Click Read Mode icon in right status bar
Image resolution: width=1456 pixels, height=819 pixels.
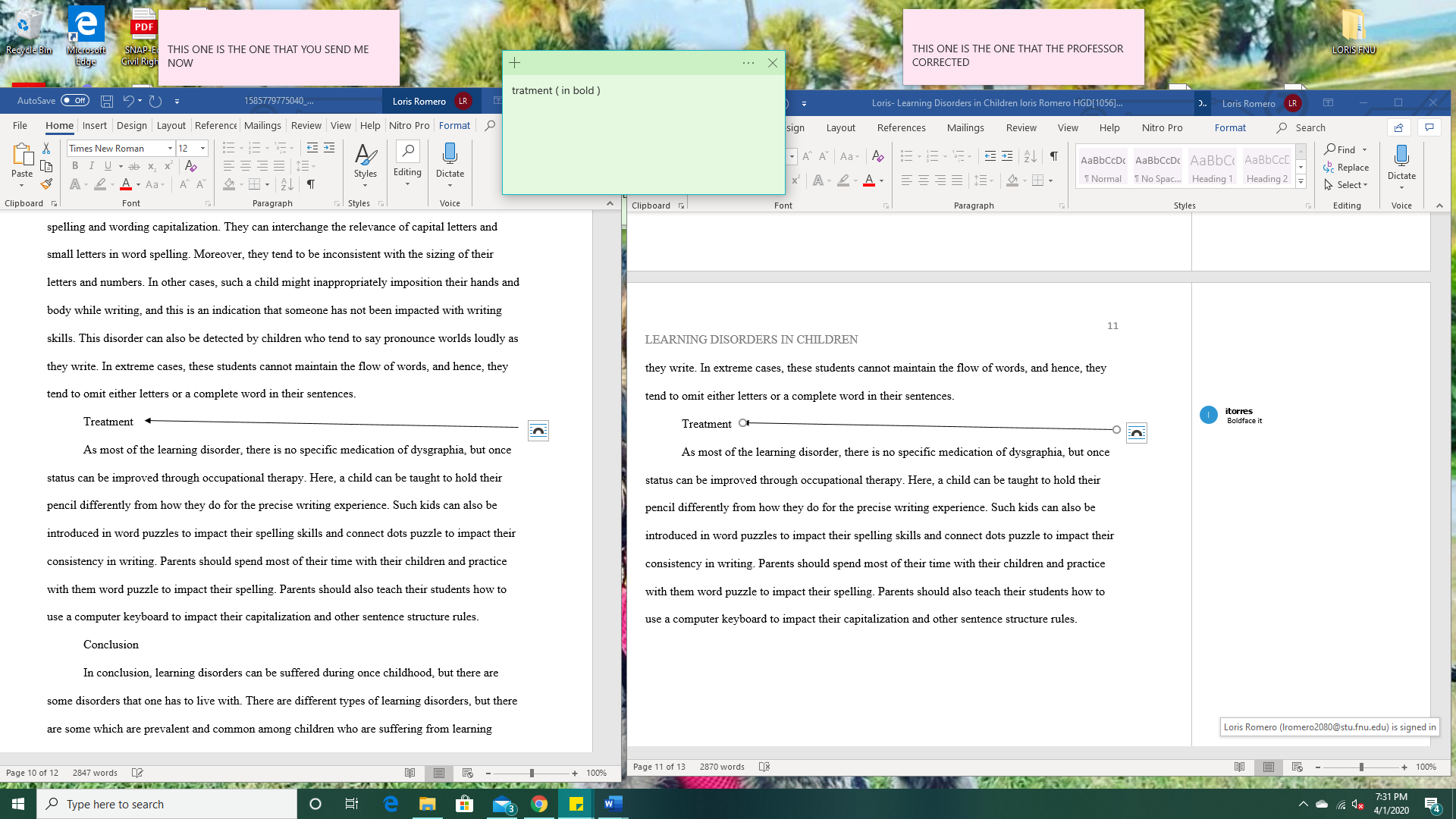pyautogui.click(x=1239, y=767)
